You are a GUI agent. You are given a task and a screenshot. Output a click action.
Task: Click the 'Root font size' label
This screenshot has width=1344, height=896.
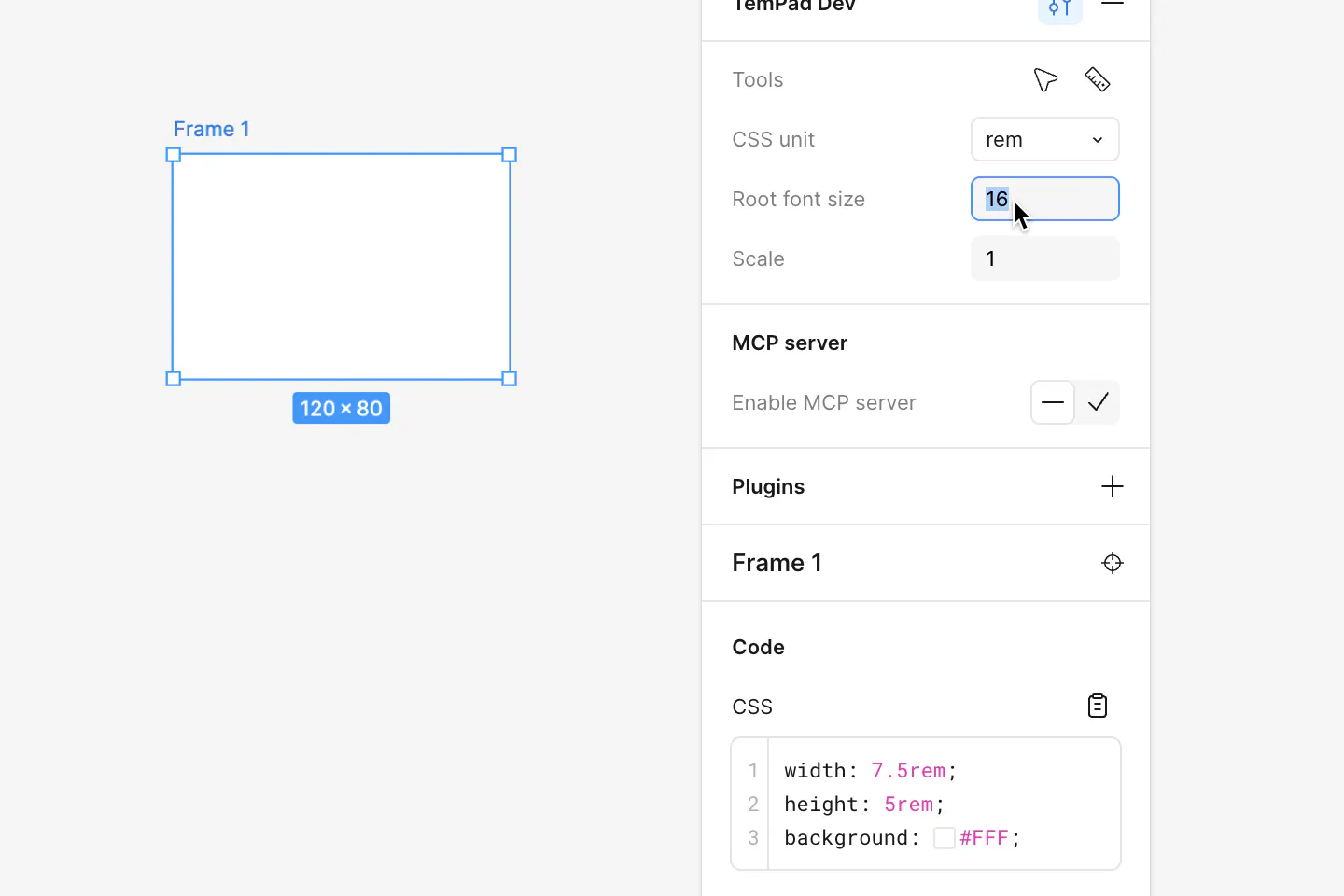point(798,199)
